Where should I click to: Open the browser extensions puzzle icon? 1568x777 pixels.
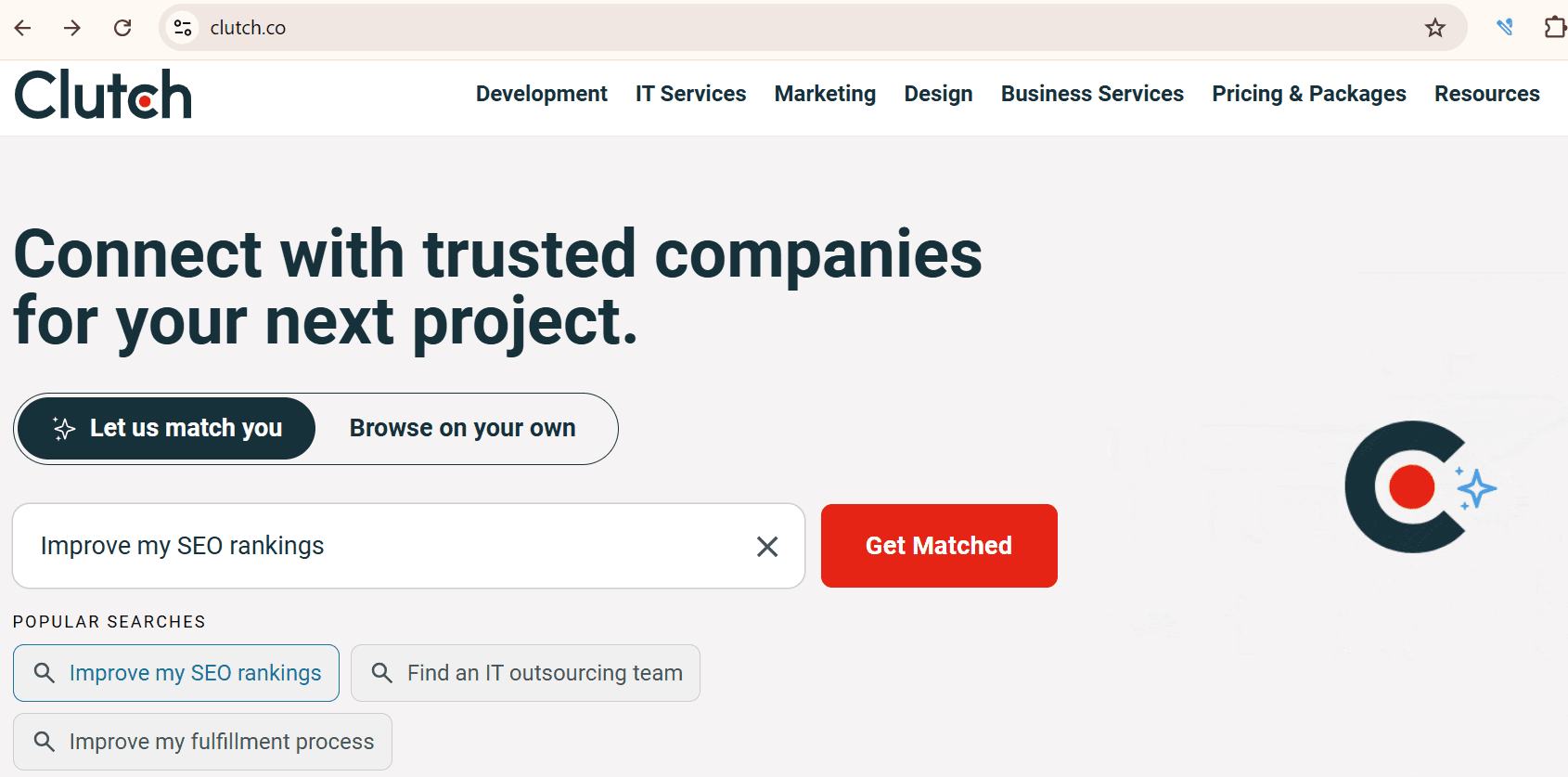click(x=1554, y=28)
